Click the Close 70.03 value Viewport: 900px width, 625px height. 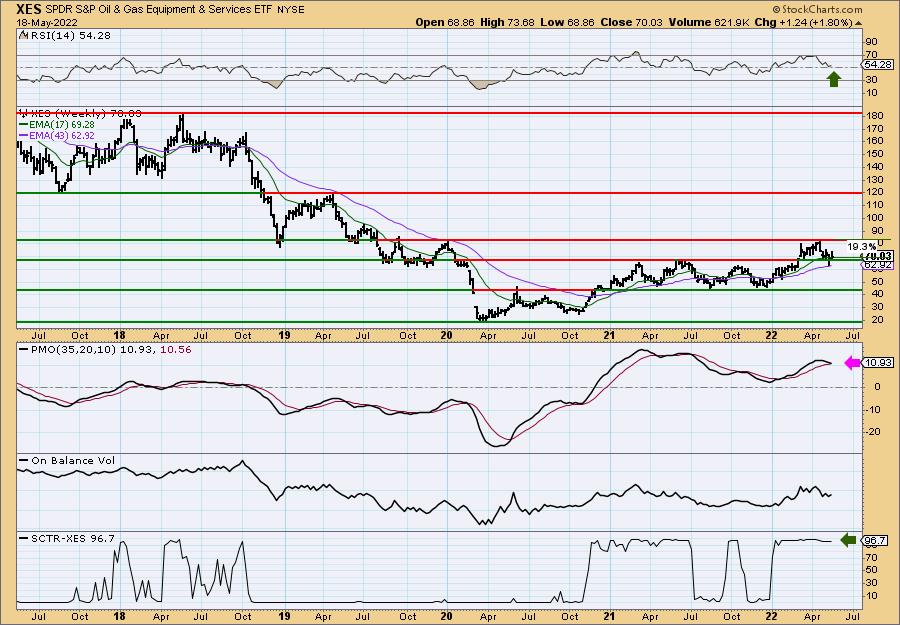631,22
